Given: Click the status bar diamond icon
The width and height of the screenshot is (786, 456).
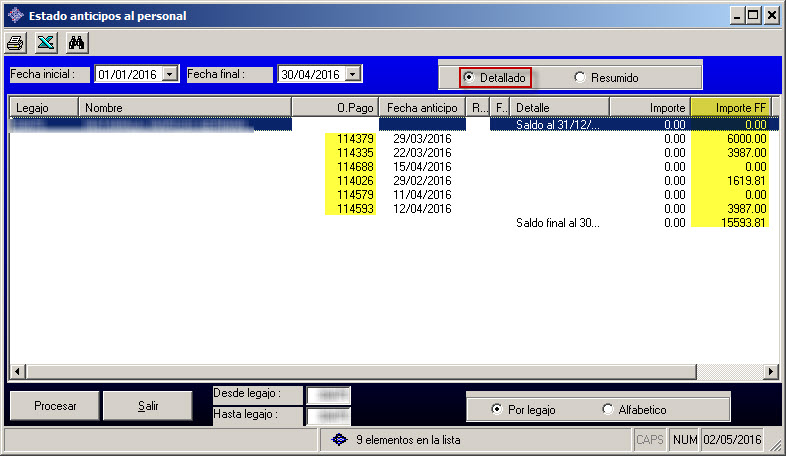Looking at the screenshot, I should click(339, 439).
